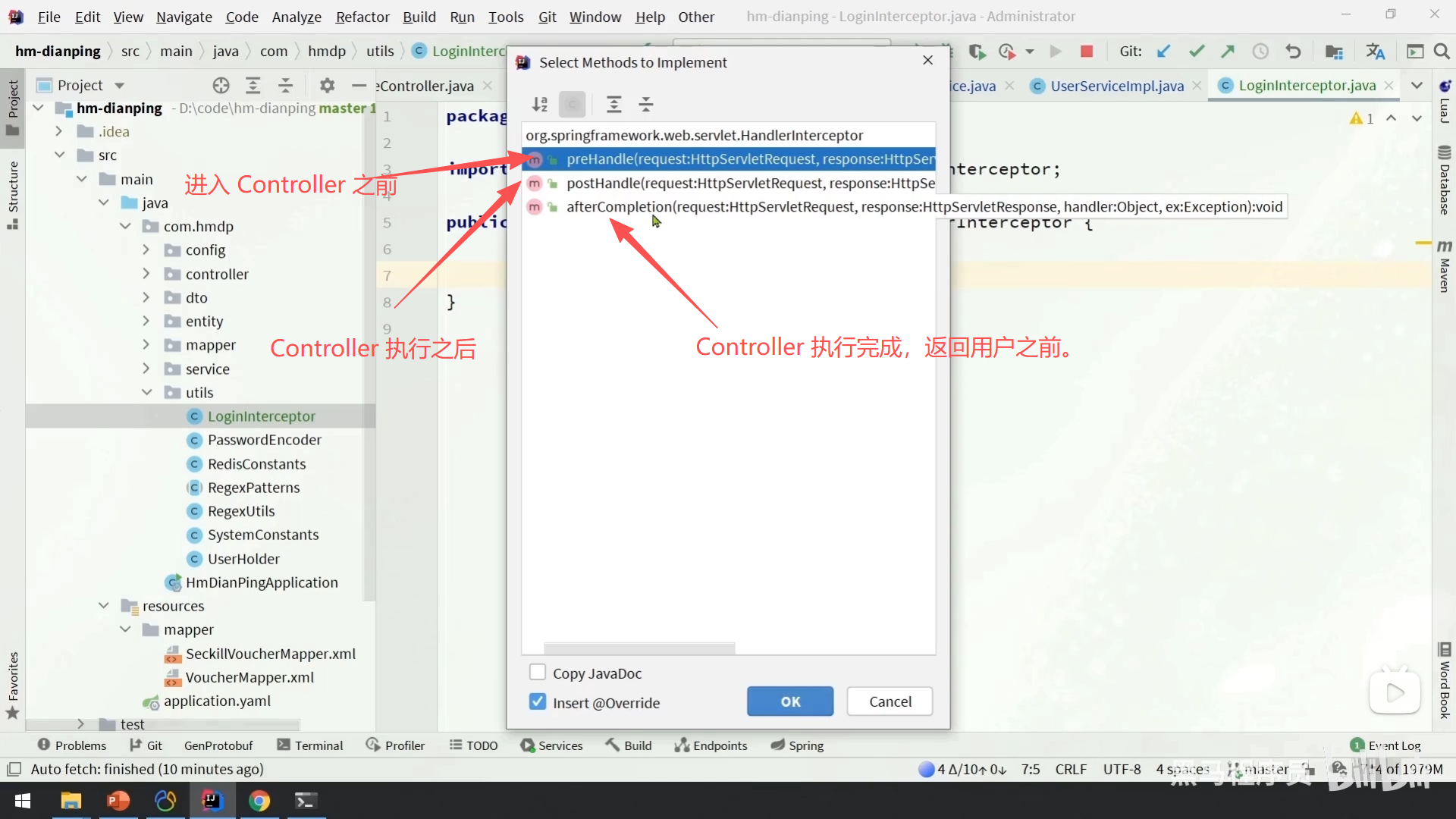
Task: Collapse the utils folder in tree
Action: click(147, 392)
